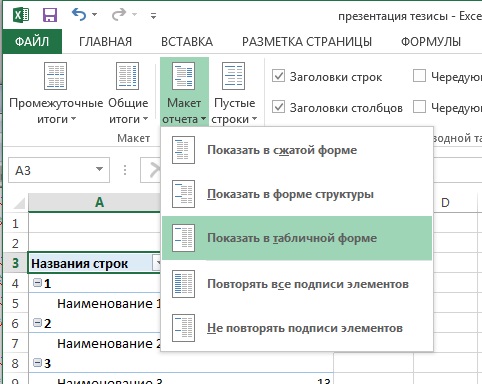Select the Наименование 2 cell
This screenshot has width=482, height=384.
tap(95, 343)
